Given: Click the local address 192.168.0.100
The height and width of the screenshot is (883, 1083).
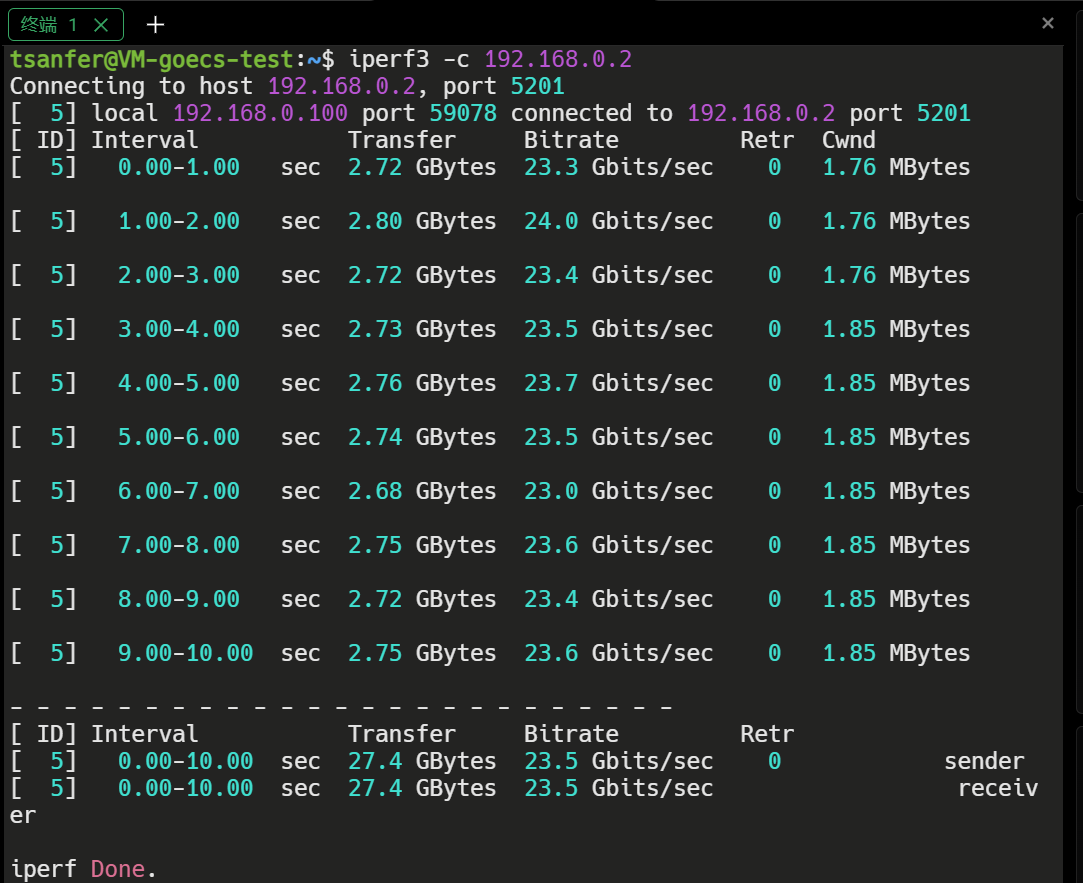Looking at the screenshot, I should [259, 112].
